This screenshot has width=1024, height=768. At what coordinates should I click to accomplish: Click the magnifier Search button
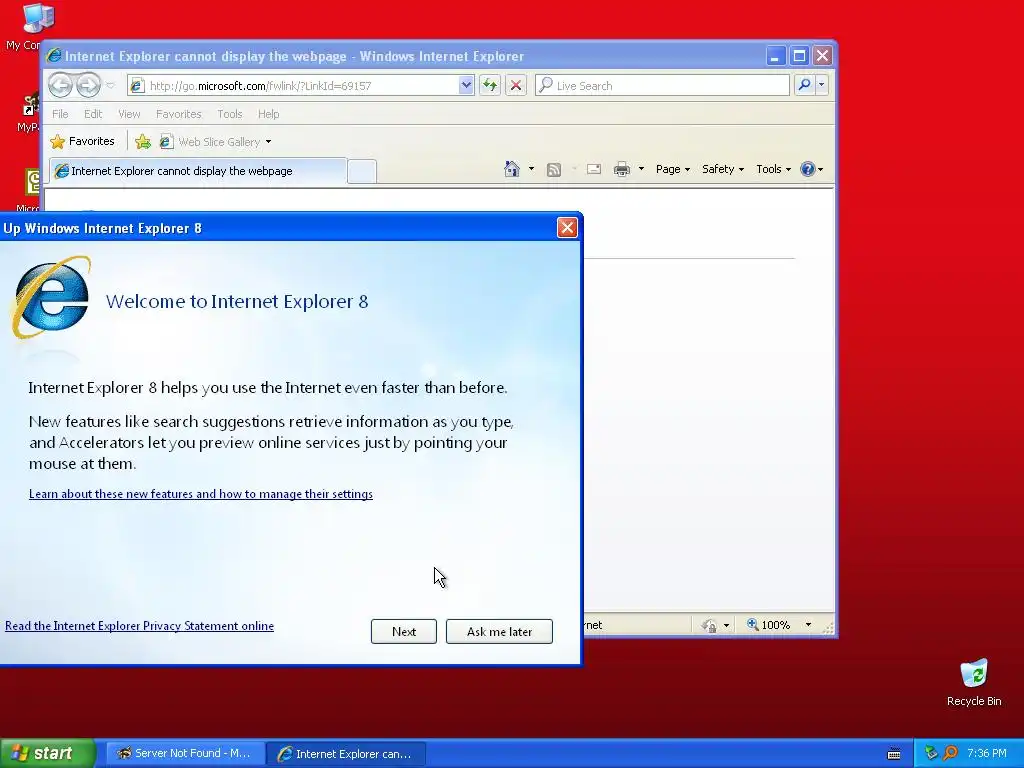click(805, 85)
